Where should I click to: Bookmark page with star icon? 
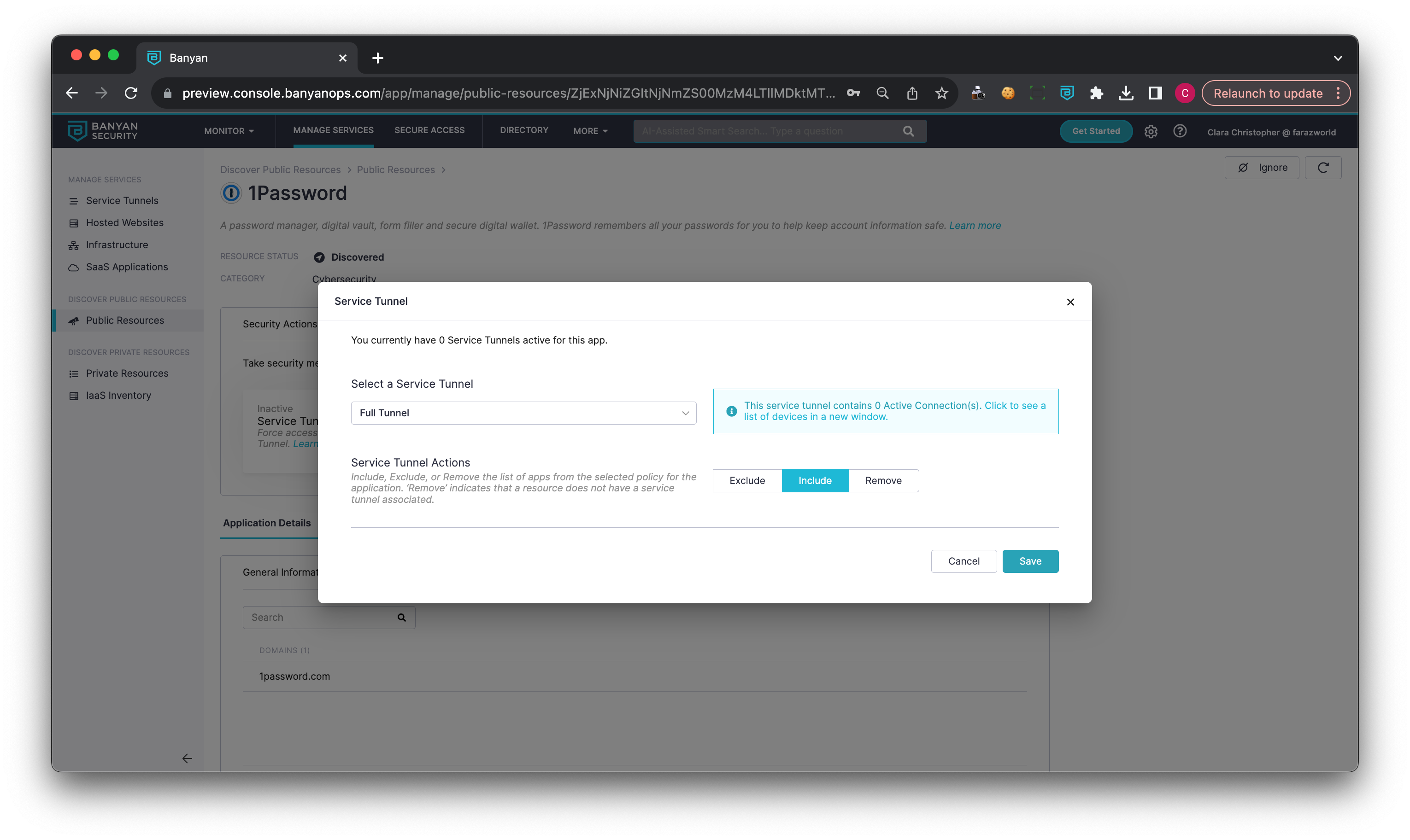click(941, 93)
